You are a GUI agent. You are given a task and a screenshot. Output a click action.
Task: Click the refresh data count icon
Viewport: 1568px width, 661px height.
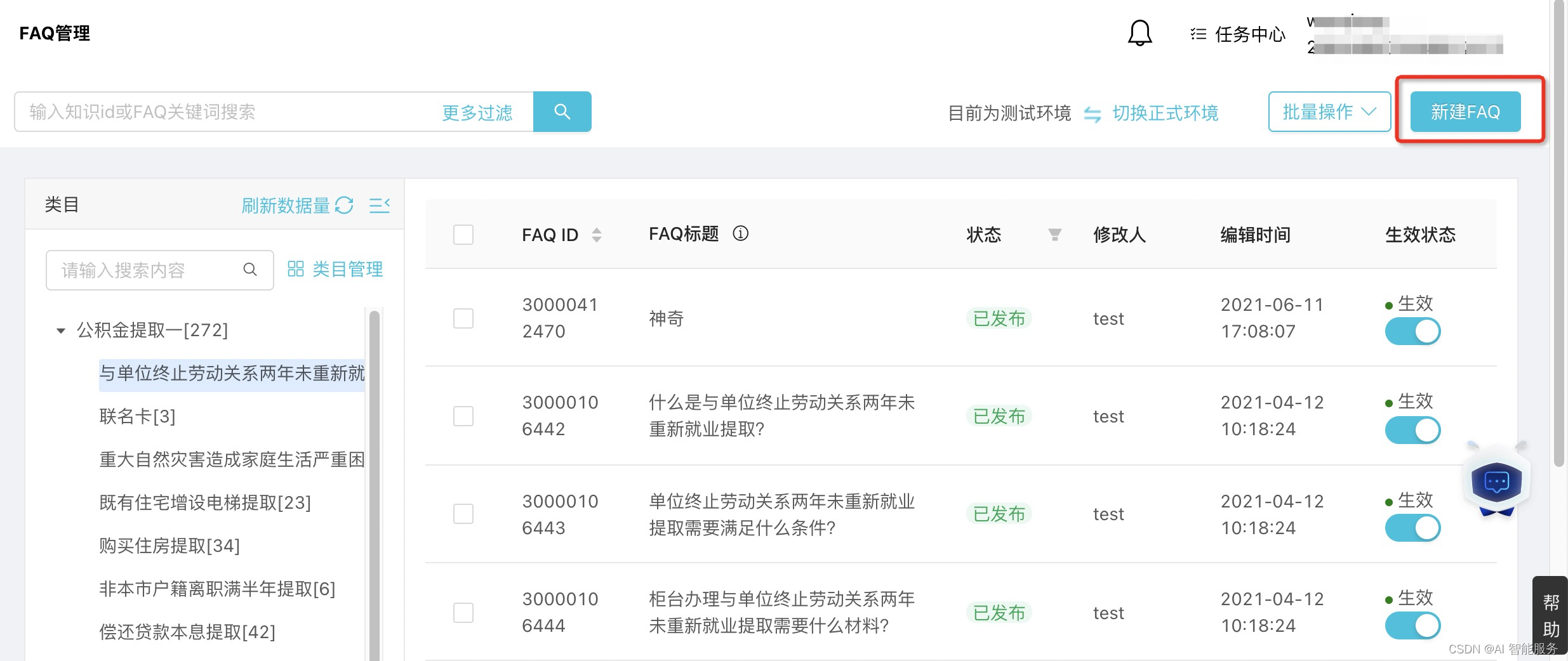tap(344, 205)
